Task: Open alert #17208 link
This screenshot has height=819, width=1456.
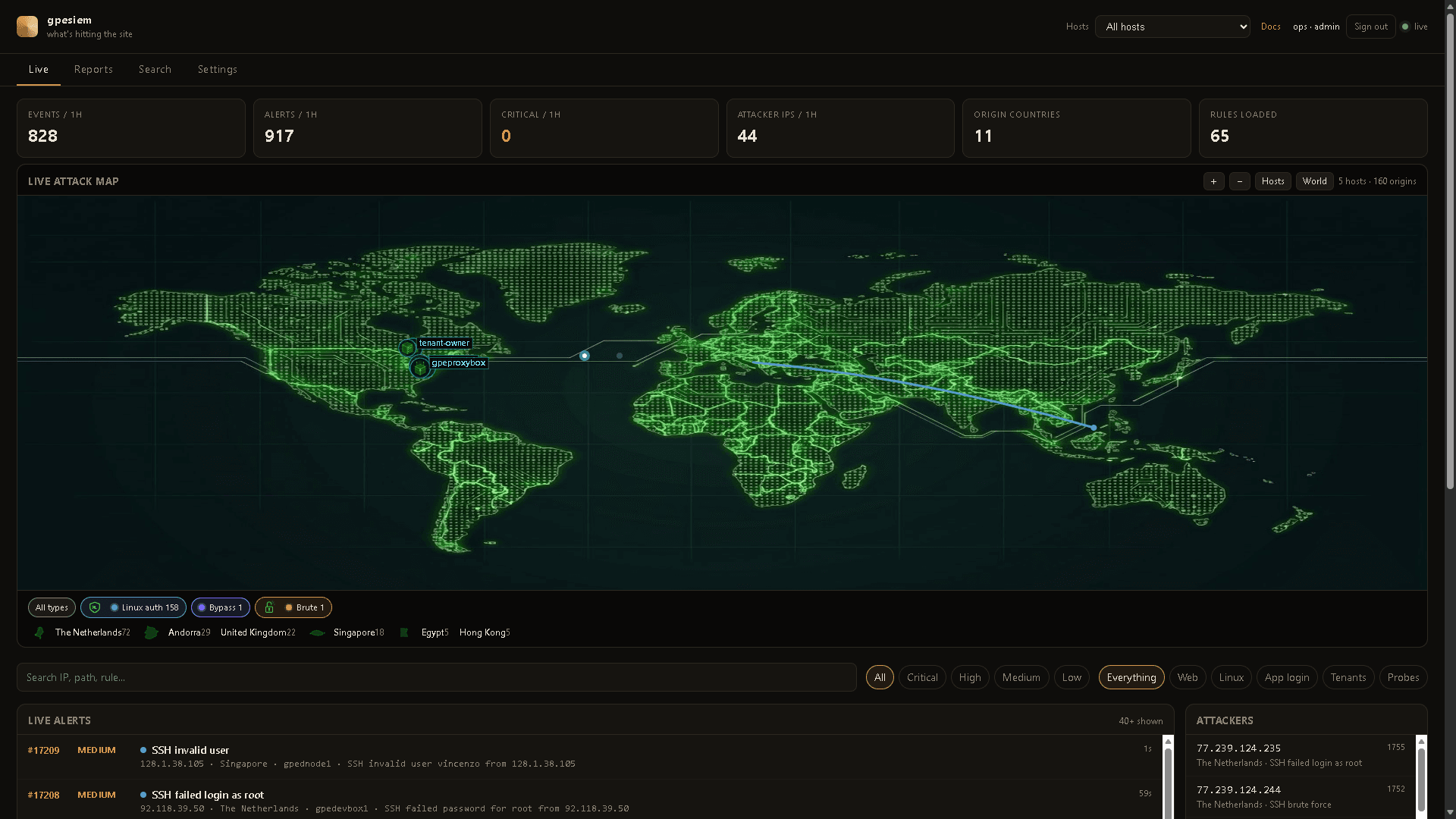Action: (x=44, y=795)
